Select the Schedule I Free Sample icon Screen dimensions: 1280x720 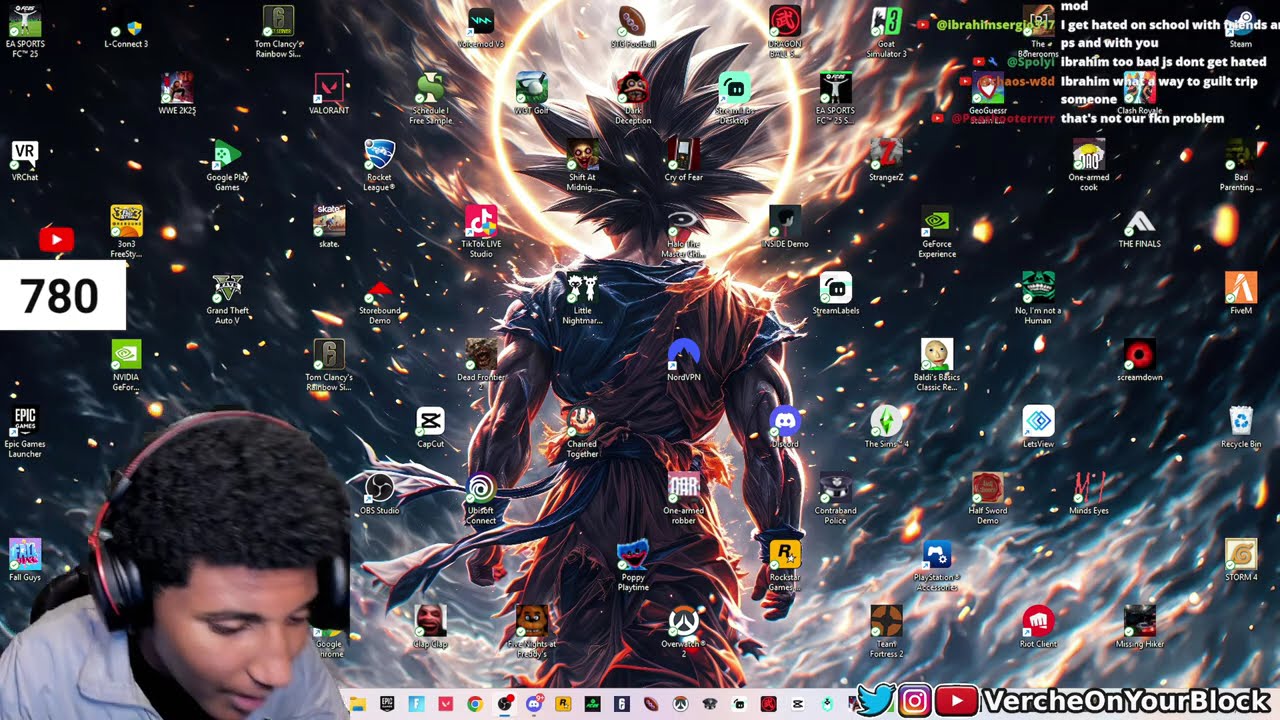tap(430, 98)
